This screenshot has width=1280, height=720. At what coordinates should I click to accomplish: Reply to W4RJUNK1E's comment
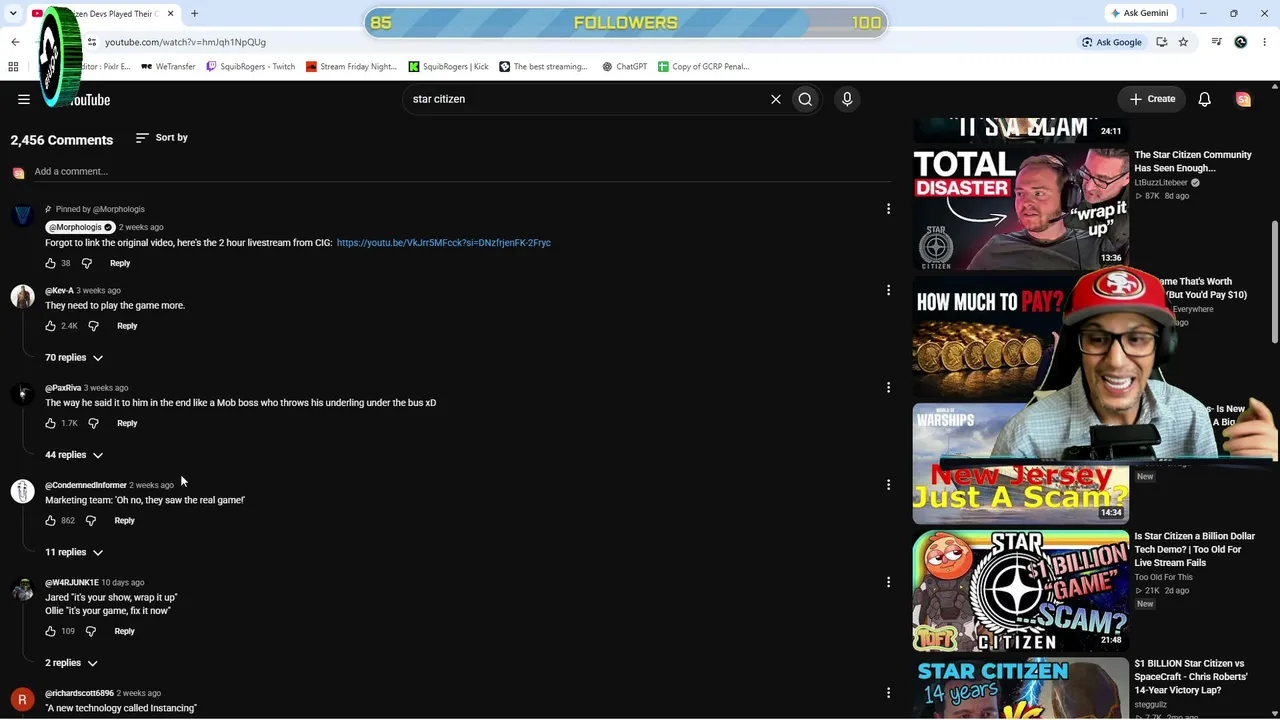coord(124,632)
